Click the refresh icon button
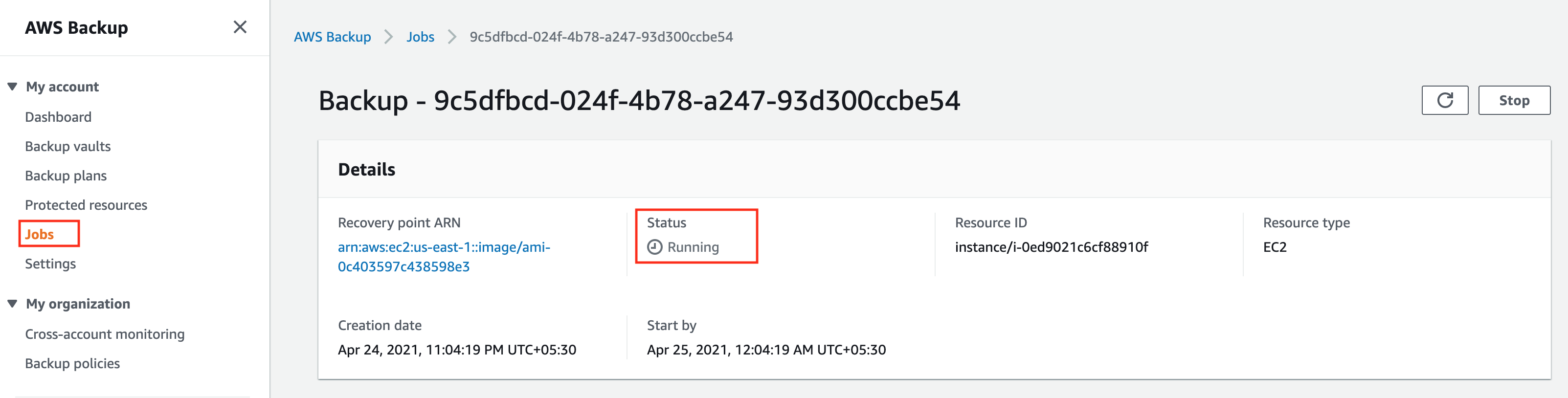Viewport: 1568px width, 398px height. click(1444, 100)
